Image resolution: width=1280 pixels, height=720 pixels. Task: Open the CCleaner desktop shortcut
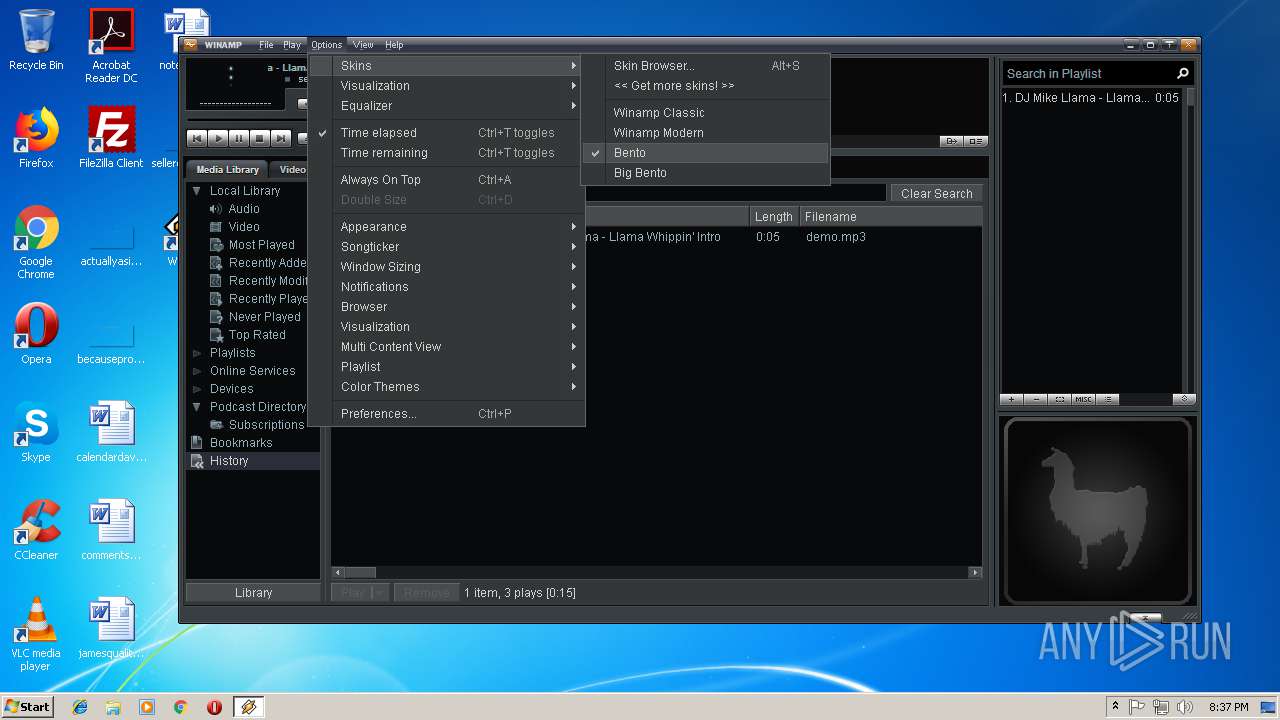36,530
